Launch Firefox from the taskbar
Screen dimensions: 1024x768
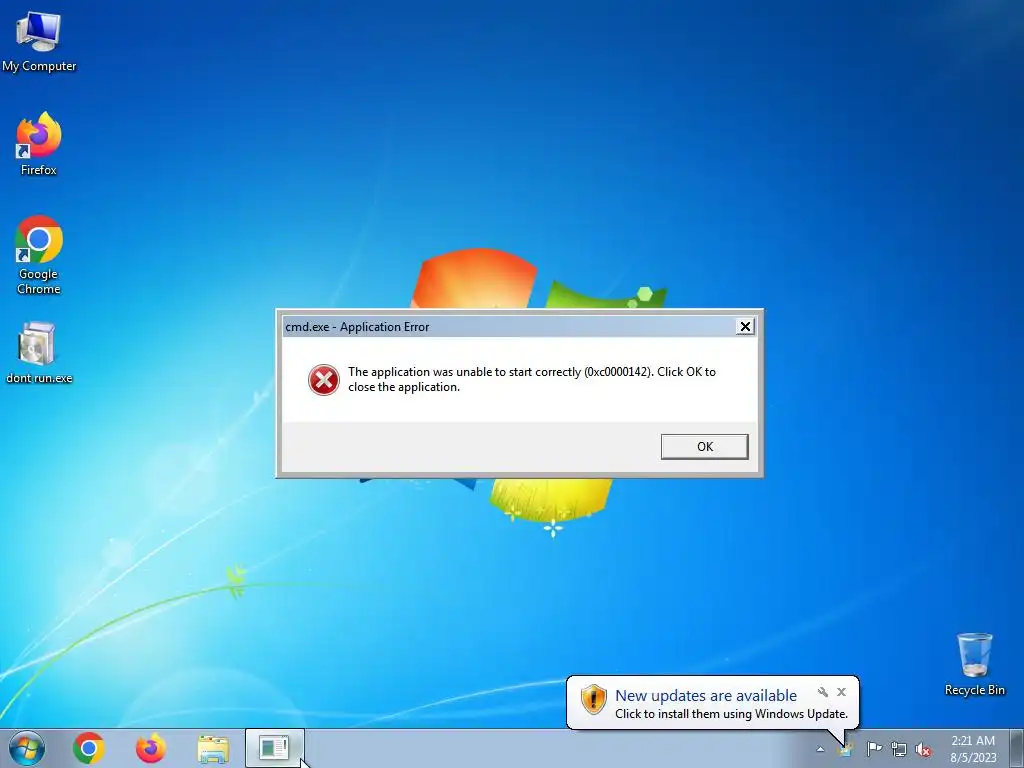click(x=151, y=748)
